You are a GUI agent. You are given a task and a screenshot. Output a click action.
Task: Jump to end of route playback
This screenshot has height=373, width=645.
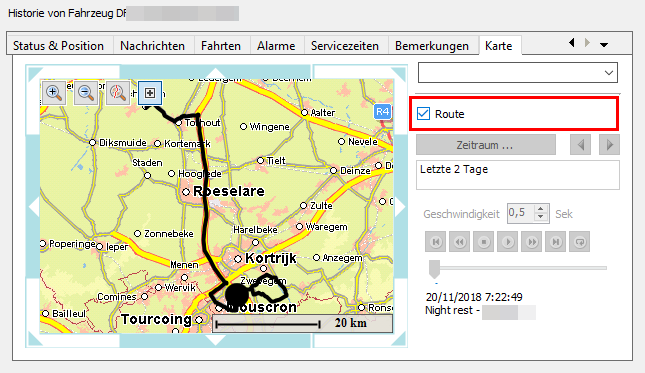(556, 242)
